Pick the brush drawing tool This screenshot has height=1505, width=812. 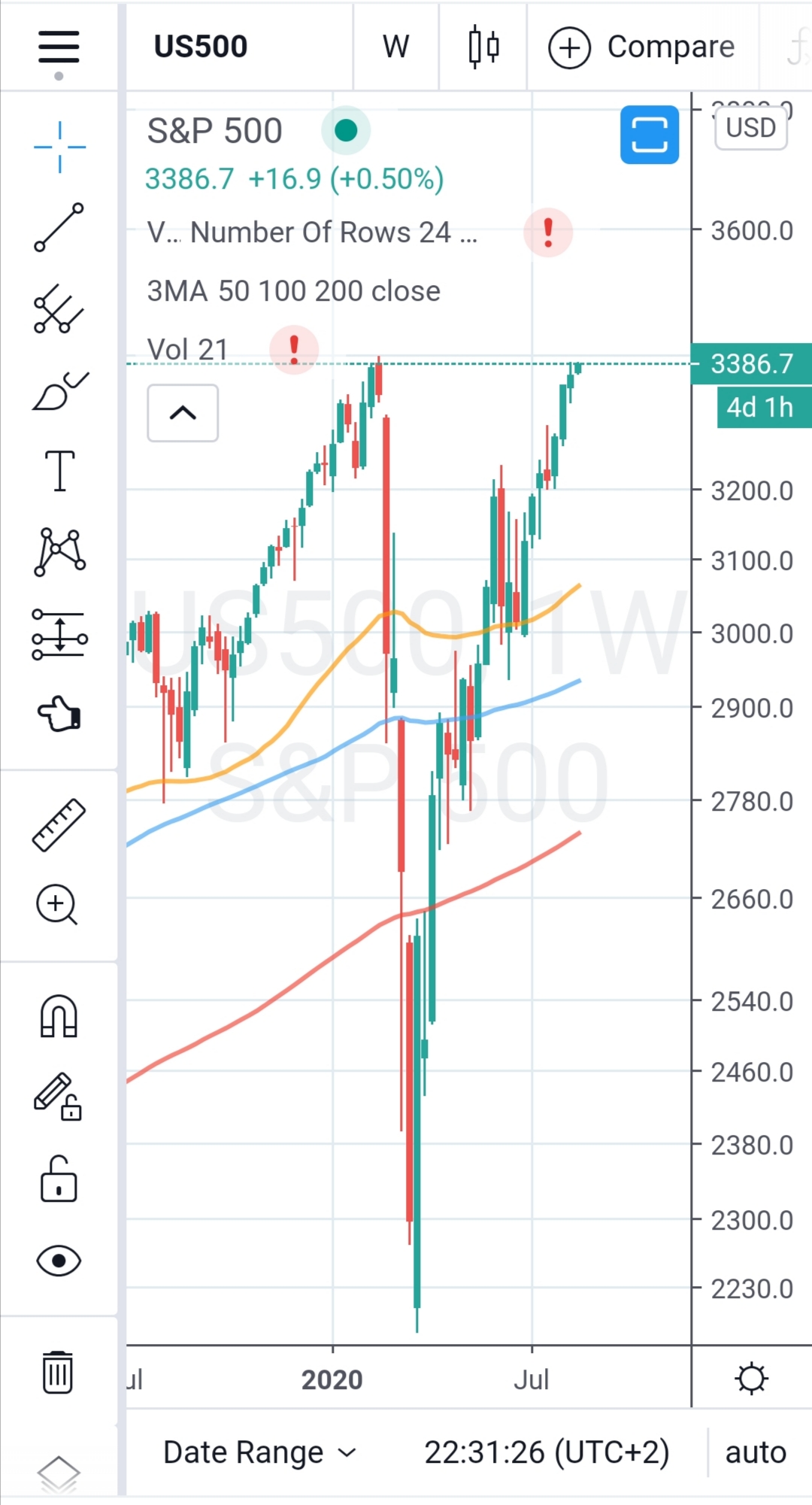[60, 391]
